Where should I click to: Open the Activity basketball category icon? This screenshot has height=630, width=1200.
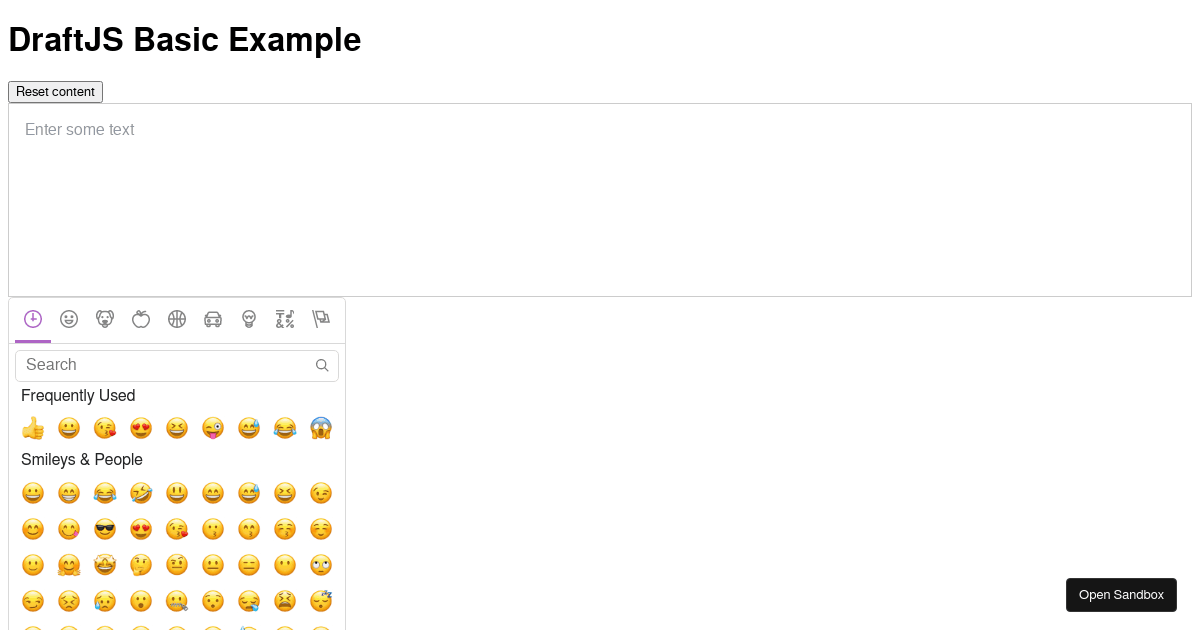point(177,319)
